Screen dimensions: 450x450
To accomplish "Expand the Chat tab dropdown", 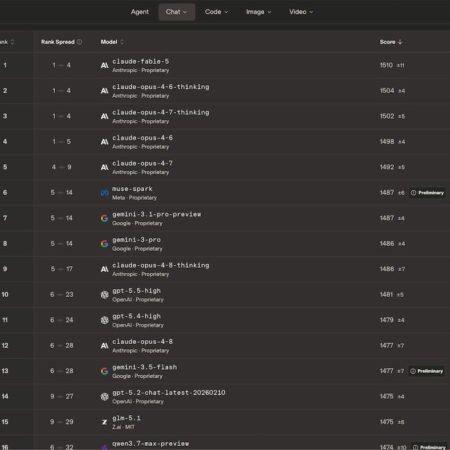I will click(177, 12).
